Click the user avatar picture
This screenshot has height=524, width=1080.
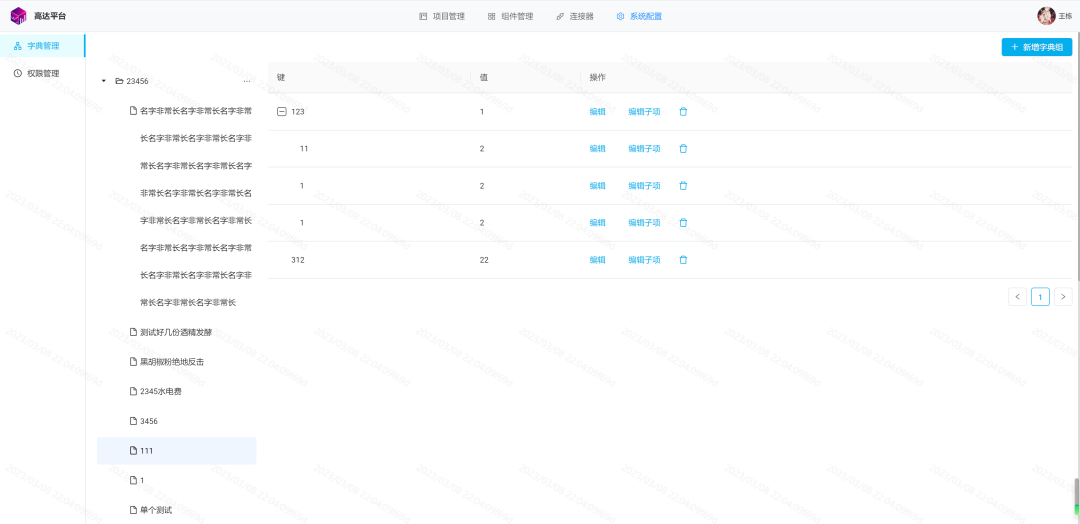[1046, 15]
